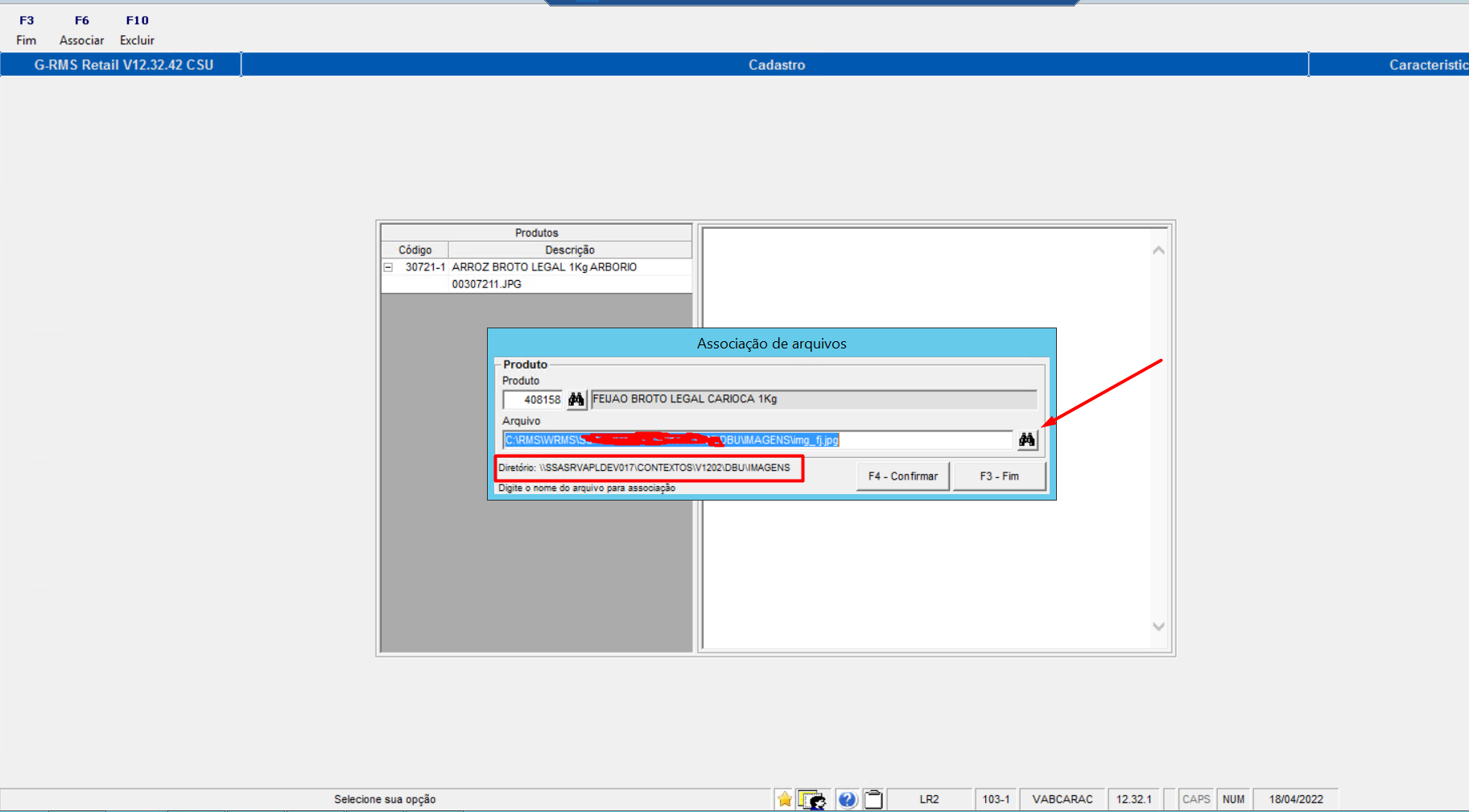Click the user window icon in status bar
This screenshot has height=812, width=1469.
coord(812,799)
